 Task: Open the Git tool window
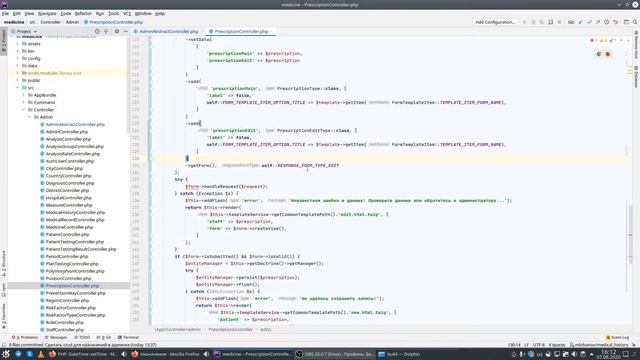(x=104, y=338)
